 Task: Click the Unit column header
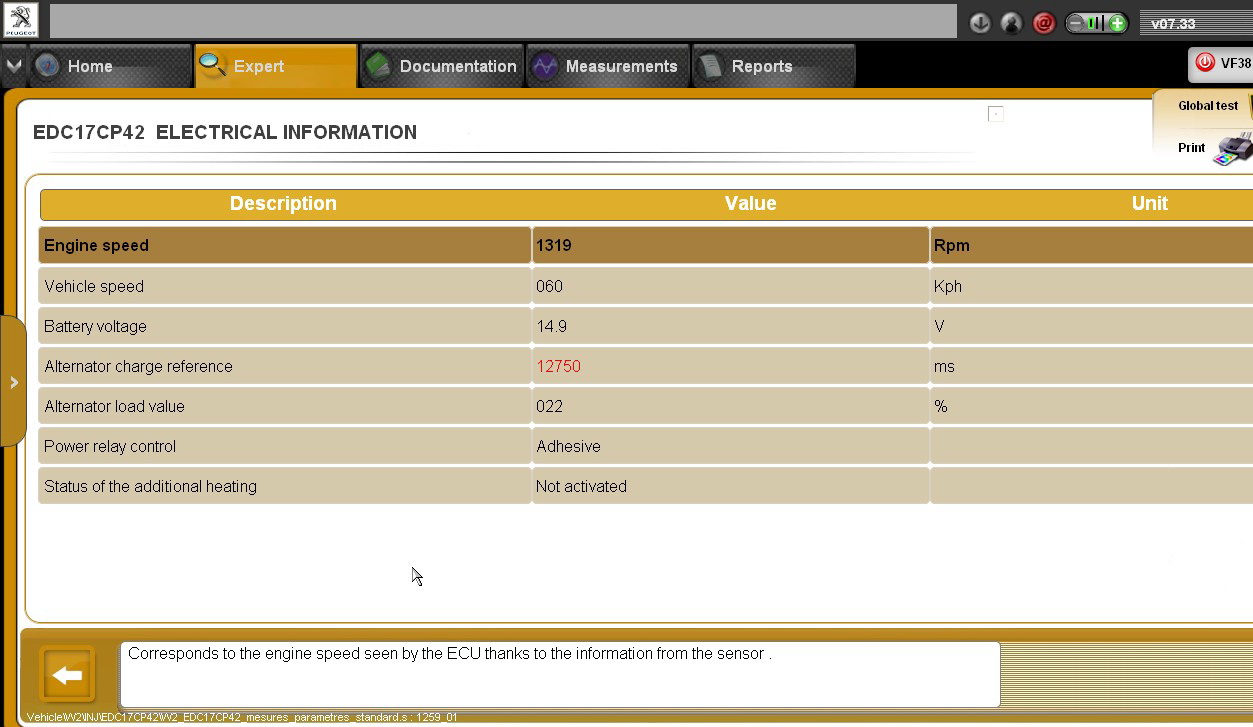pos(1149,203)
